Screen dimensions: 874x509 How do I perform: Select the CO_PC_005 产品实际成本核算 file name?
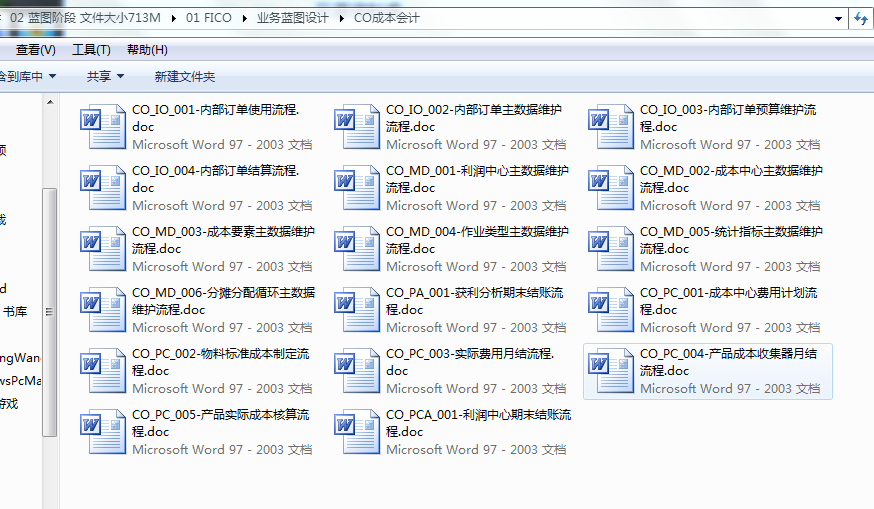pyautogui.click(x=220, y=423)
